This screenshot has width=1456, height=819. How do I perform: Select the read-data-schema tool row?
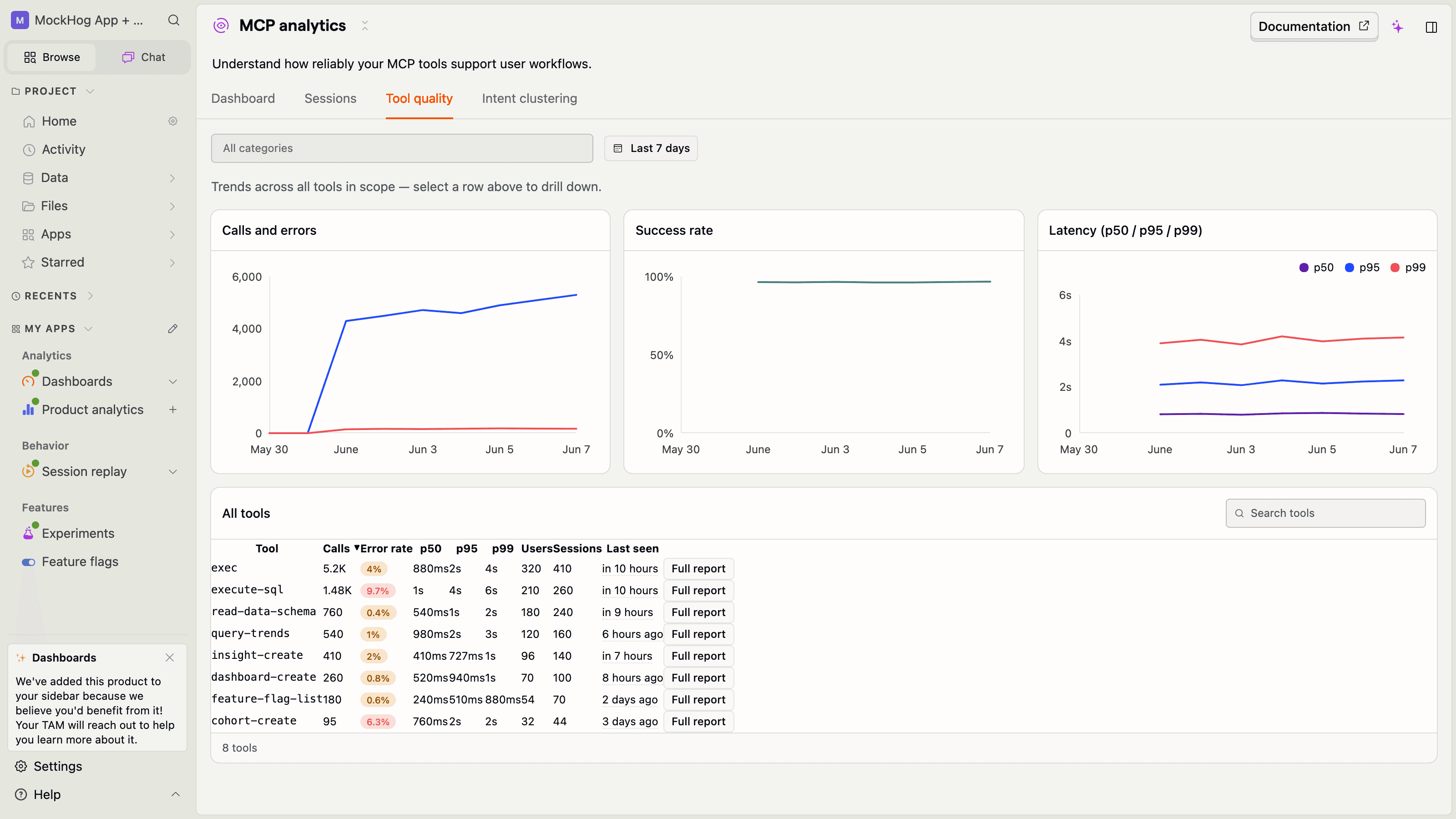pos(473,612)
